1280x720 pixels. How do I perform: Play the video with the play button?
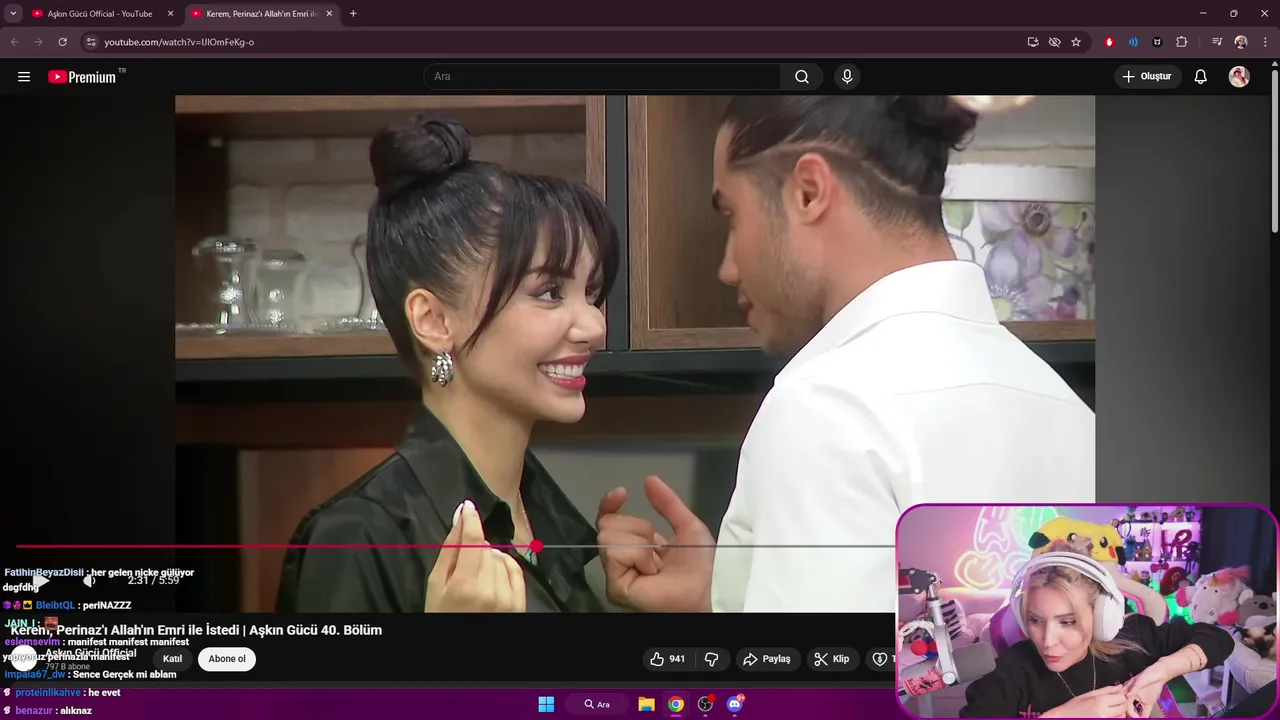[x=41, y=580]
